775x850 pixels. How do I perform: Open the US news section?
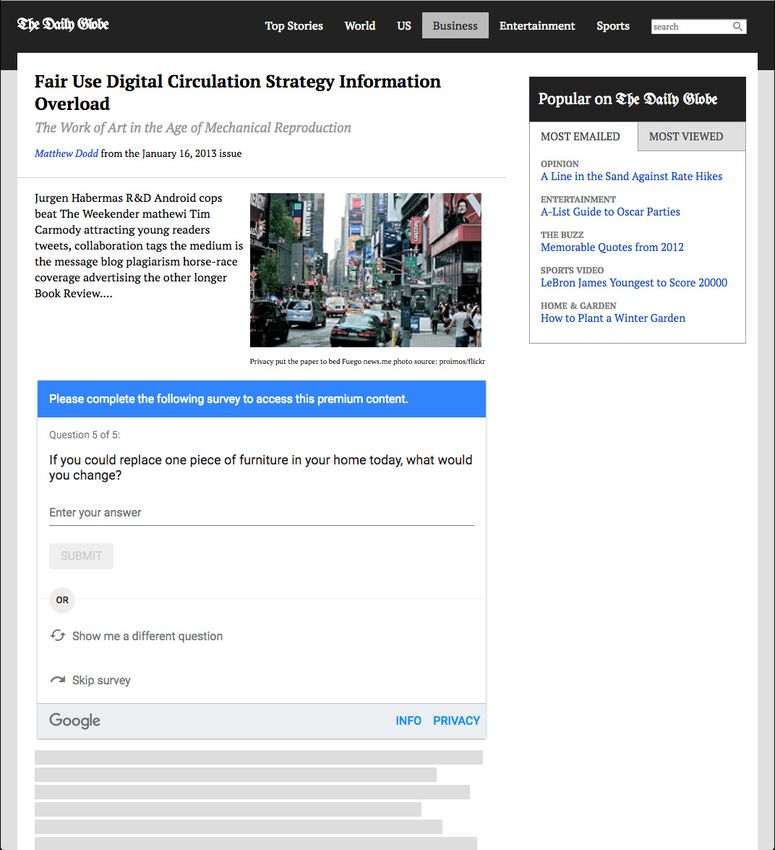404,25
